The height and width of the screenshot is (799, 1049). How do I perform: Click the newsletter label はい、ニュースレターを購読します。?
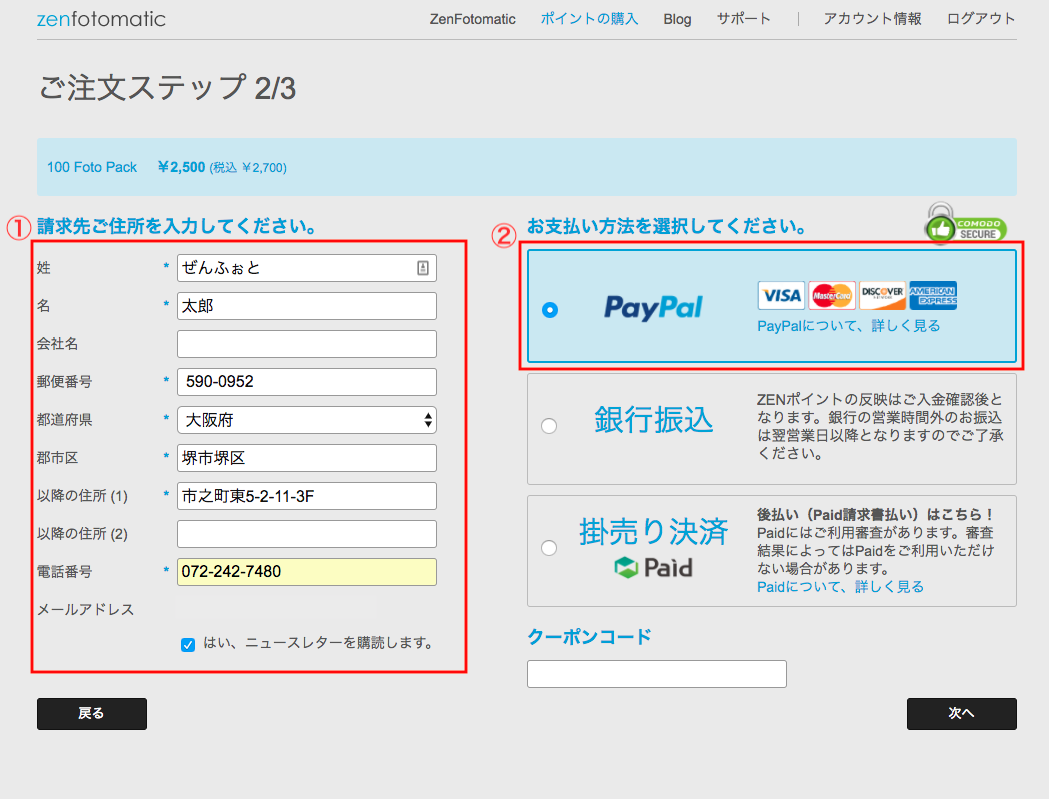318,643
